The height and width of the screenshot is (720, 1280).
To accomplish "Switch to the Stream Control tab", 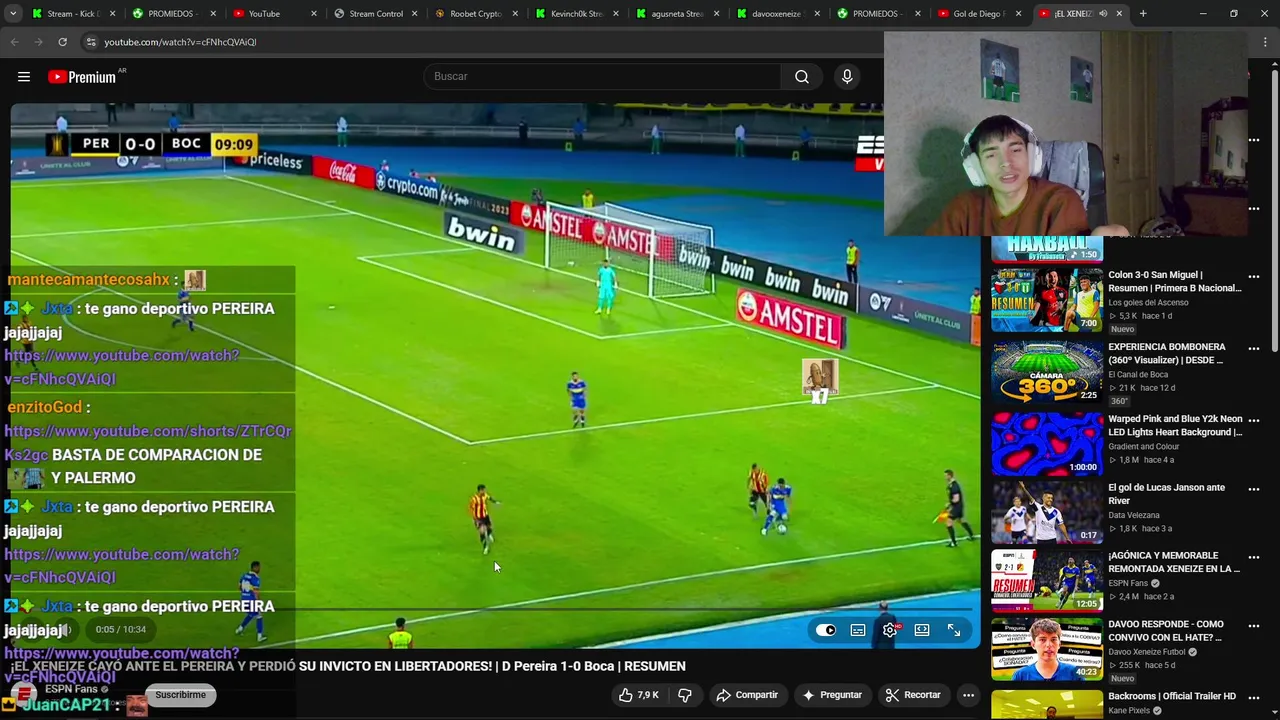I will (374, 14).
